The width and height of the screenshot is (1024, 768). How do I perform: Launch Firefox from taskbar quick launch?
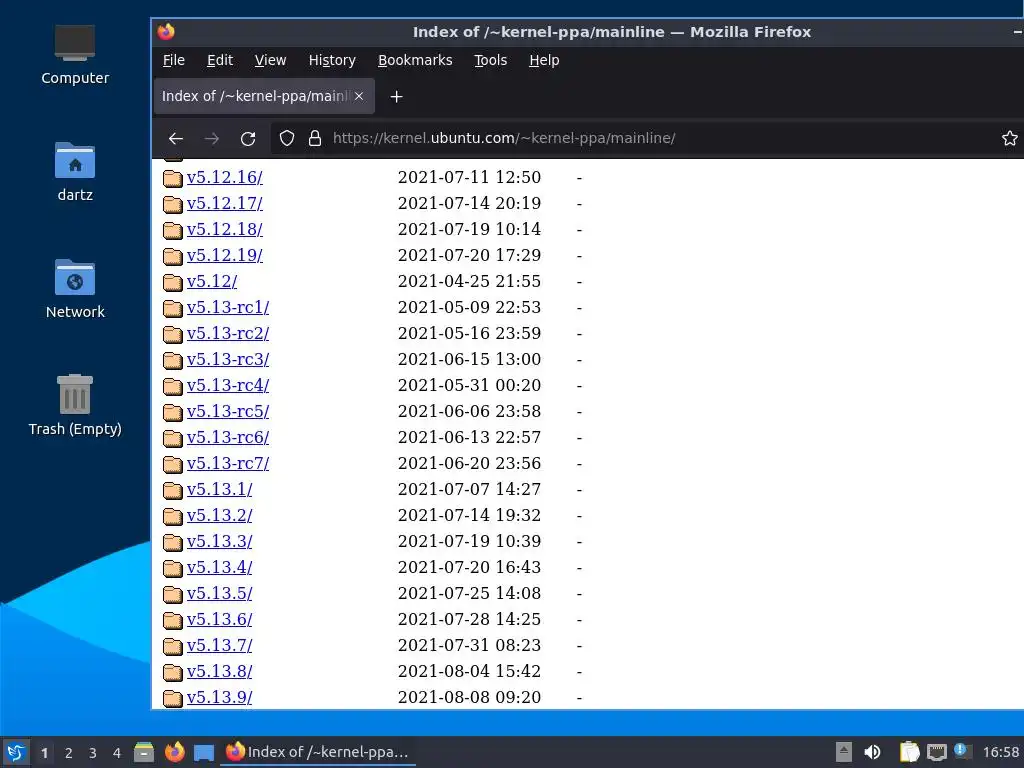(x=174, y=752)
